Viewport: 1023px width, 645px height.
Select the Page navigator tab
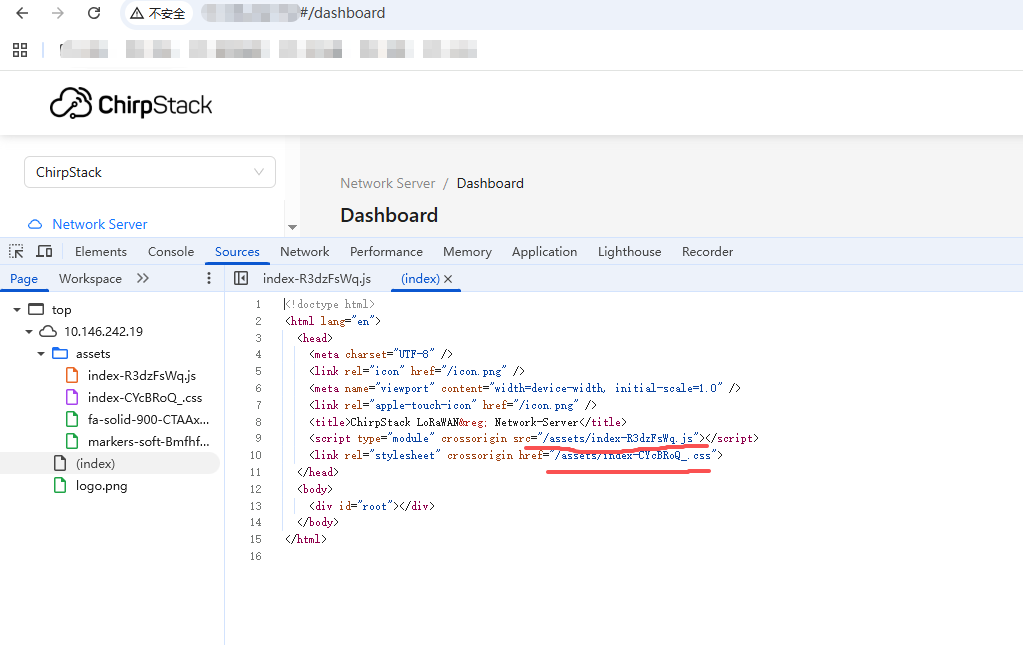coord(24,278)
